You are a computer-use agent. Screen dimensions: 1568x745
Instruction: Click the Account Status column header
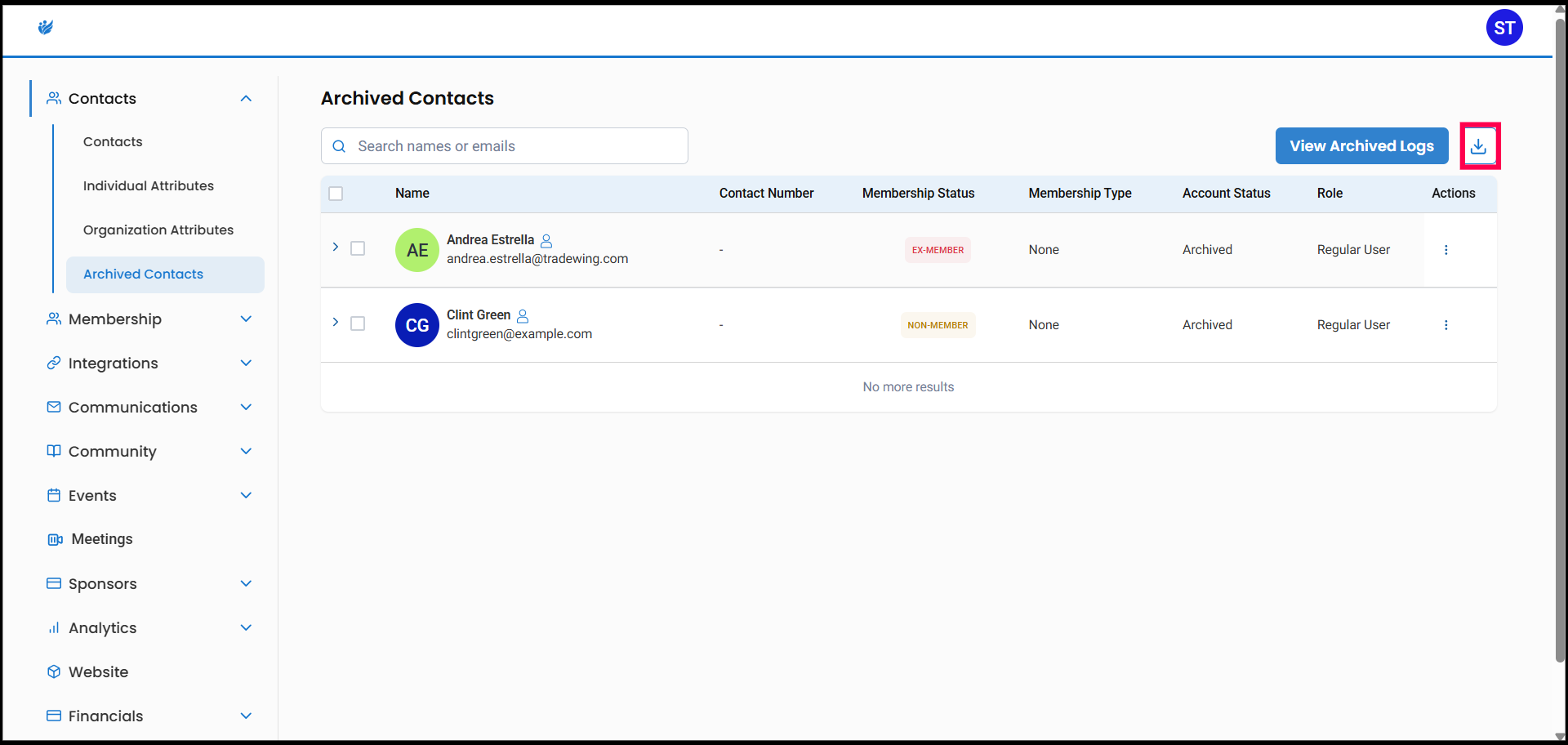[1227, 194]
